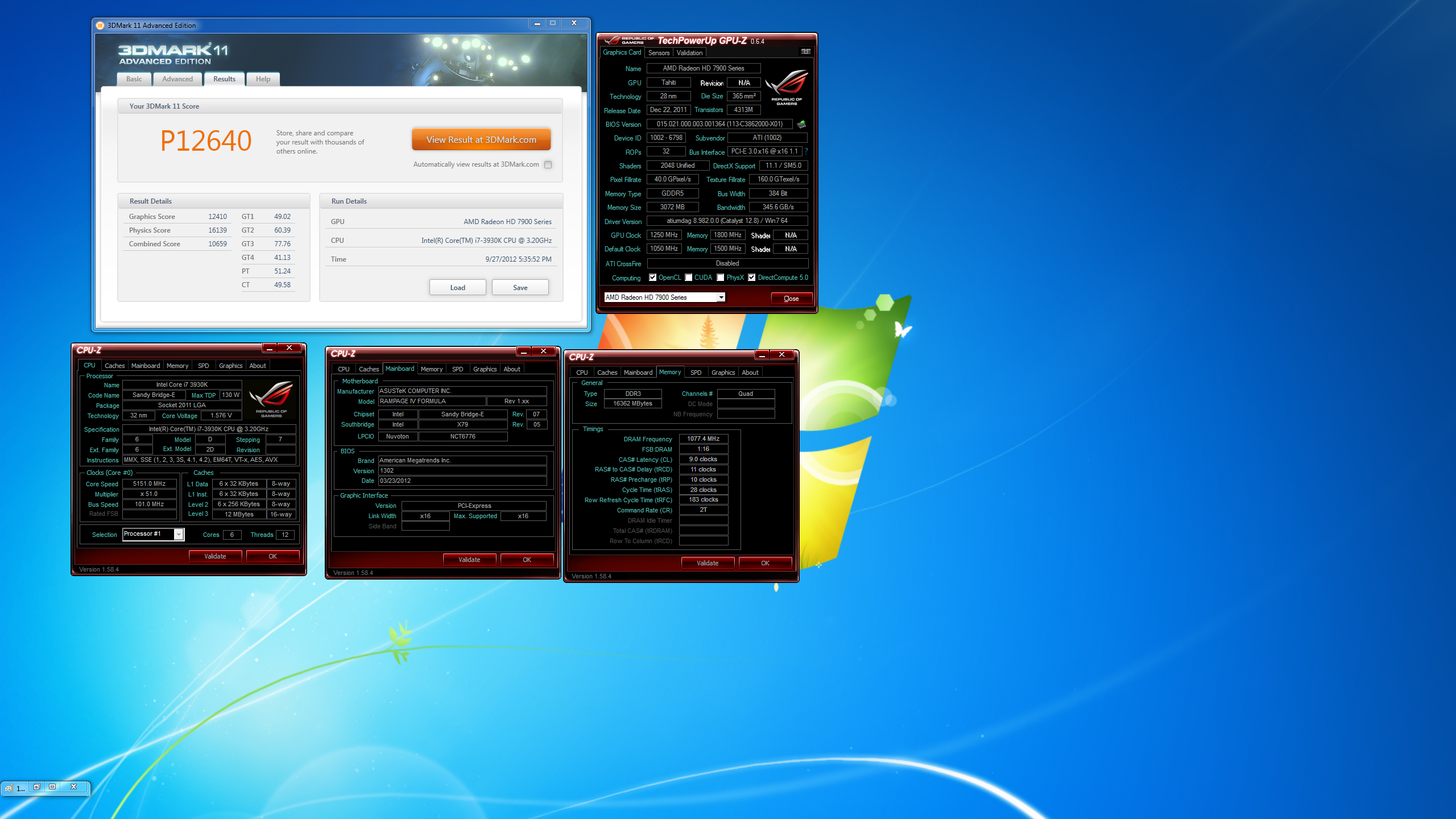
Task: Click the Bus Interface question mark in GPU-Z
Action: pos(806,151)
